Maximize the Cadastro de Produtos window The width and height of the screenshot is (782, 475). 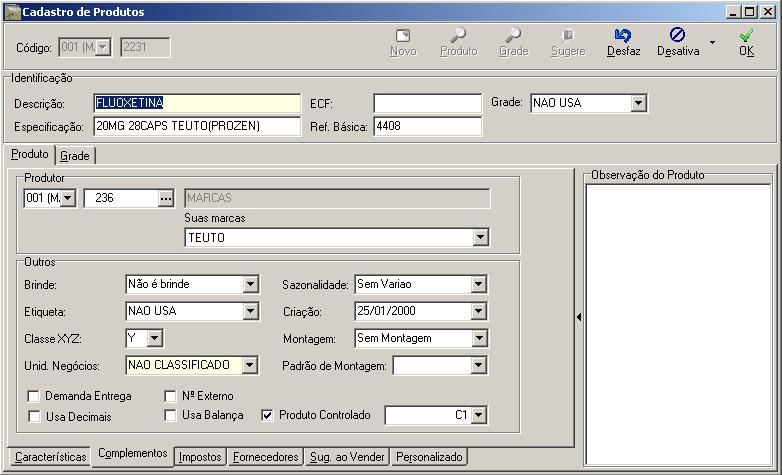(x=750, y=12)
